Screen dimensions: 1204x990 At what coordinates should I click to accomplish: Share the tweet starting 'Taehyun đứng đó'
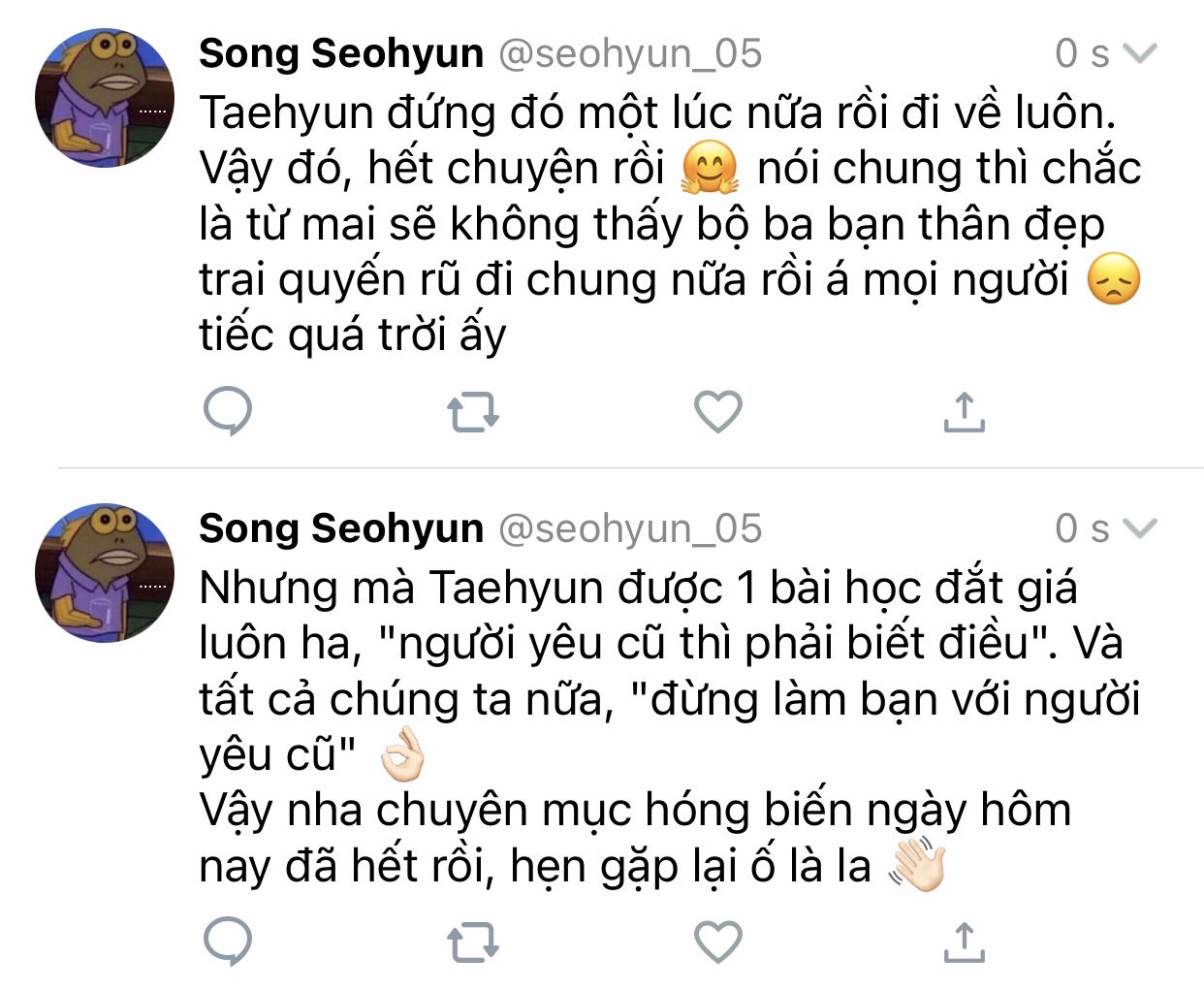point(964,412)
